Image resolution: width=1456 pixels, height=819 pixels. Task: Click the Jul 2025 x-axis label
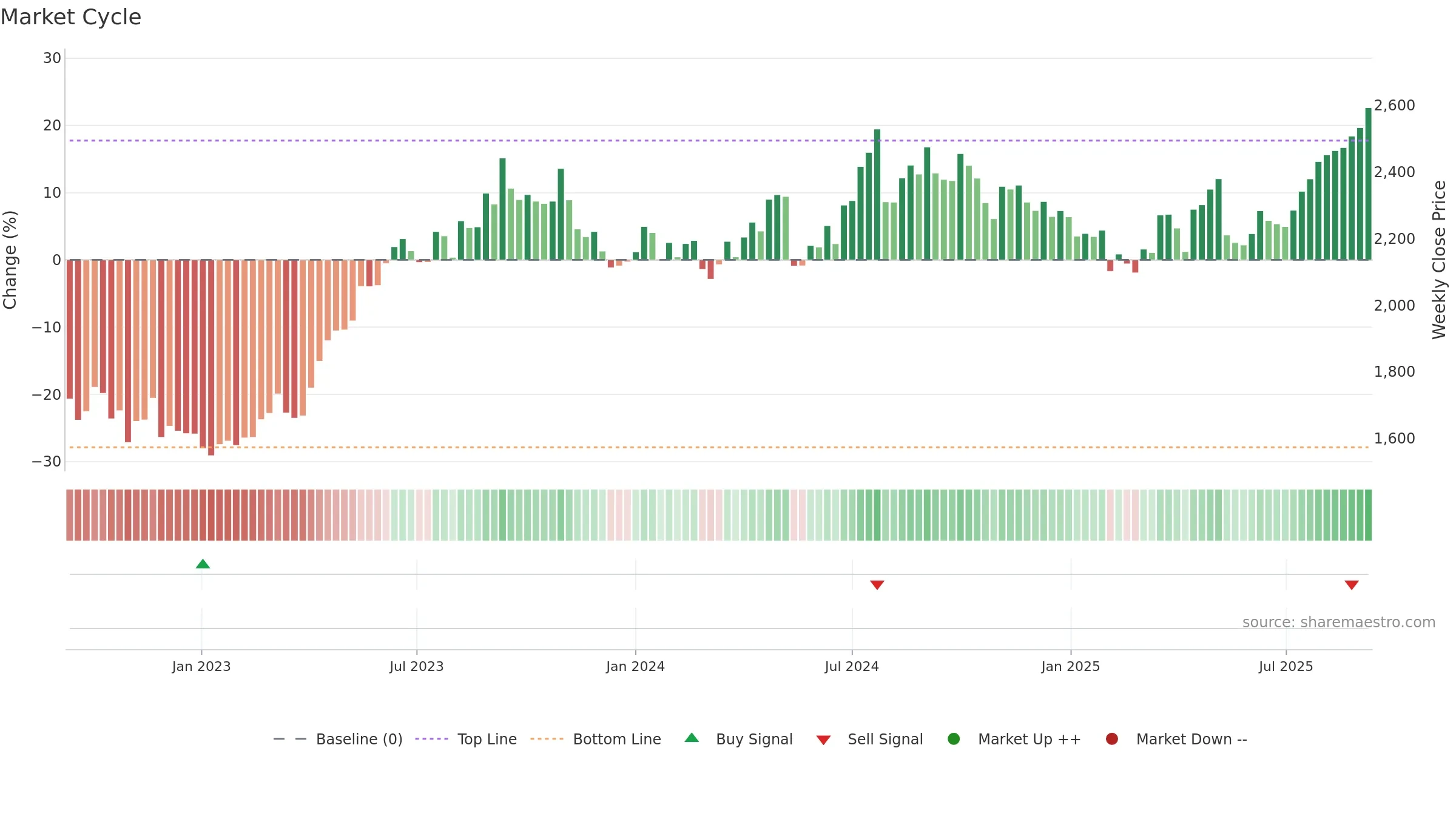tap(1286, 667)
